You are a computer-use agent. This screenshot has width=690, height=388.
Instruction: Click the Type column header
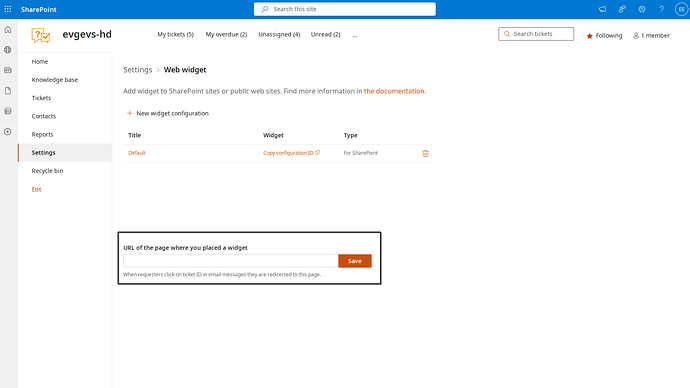click(350, 135)
